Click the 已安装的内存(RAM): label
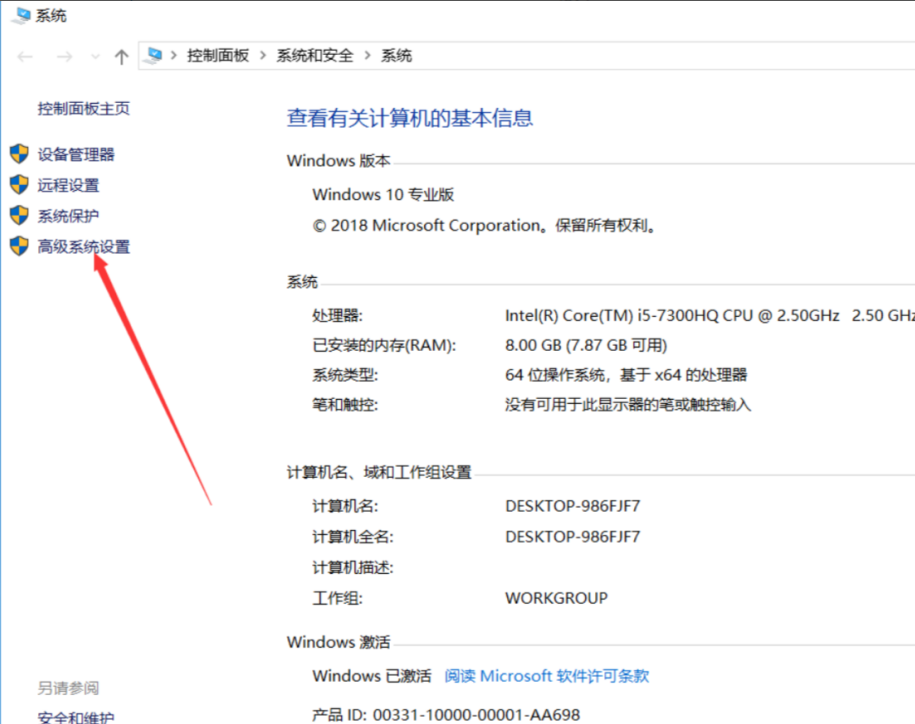 pyautogui.click(x=384, y=345)
